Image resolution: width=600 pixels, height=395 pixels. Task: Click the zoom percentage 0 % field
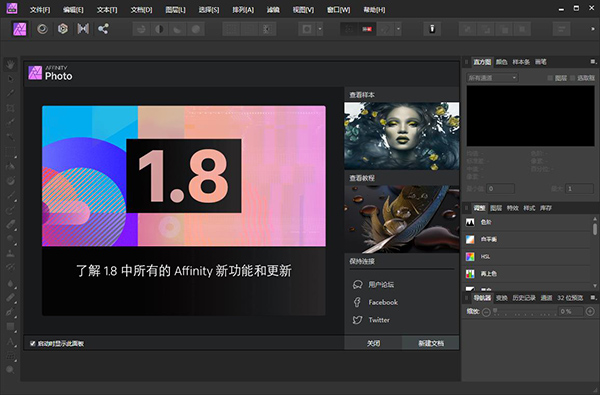(x=571, y=312)
